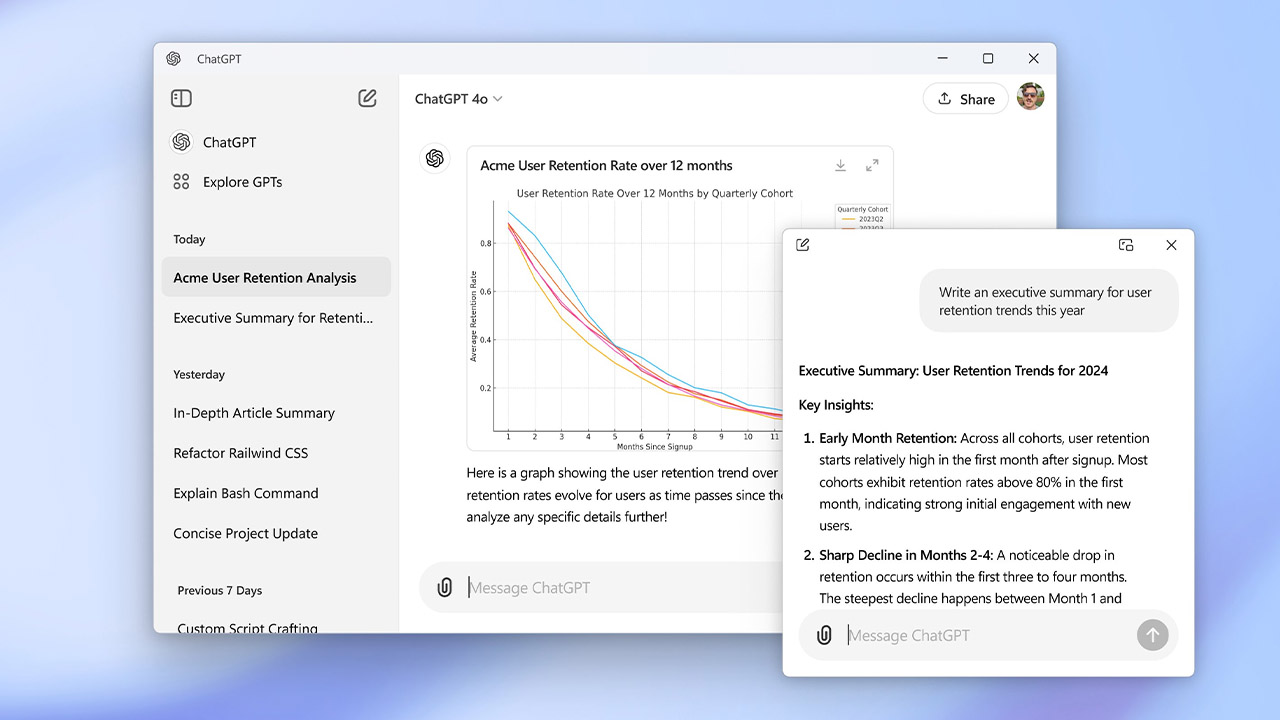The width and height of the screenshot is (1280, 720).
Task: Open the user profile avatar
Action: pos(1031,97)
